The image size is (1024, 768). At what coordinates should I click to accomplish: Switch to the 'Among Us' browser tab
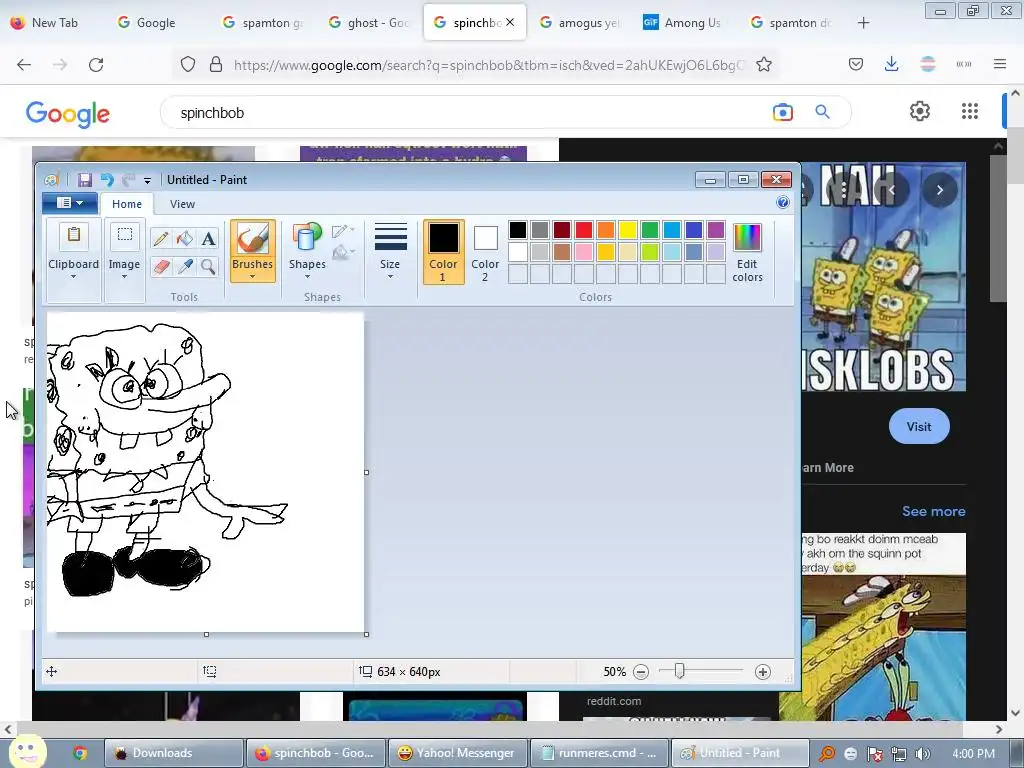[683, 23]
